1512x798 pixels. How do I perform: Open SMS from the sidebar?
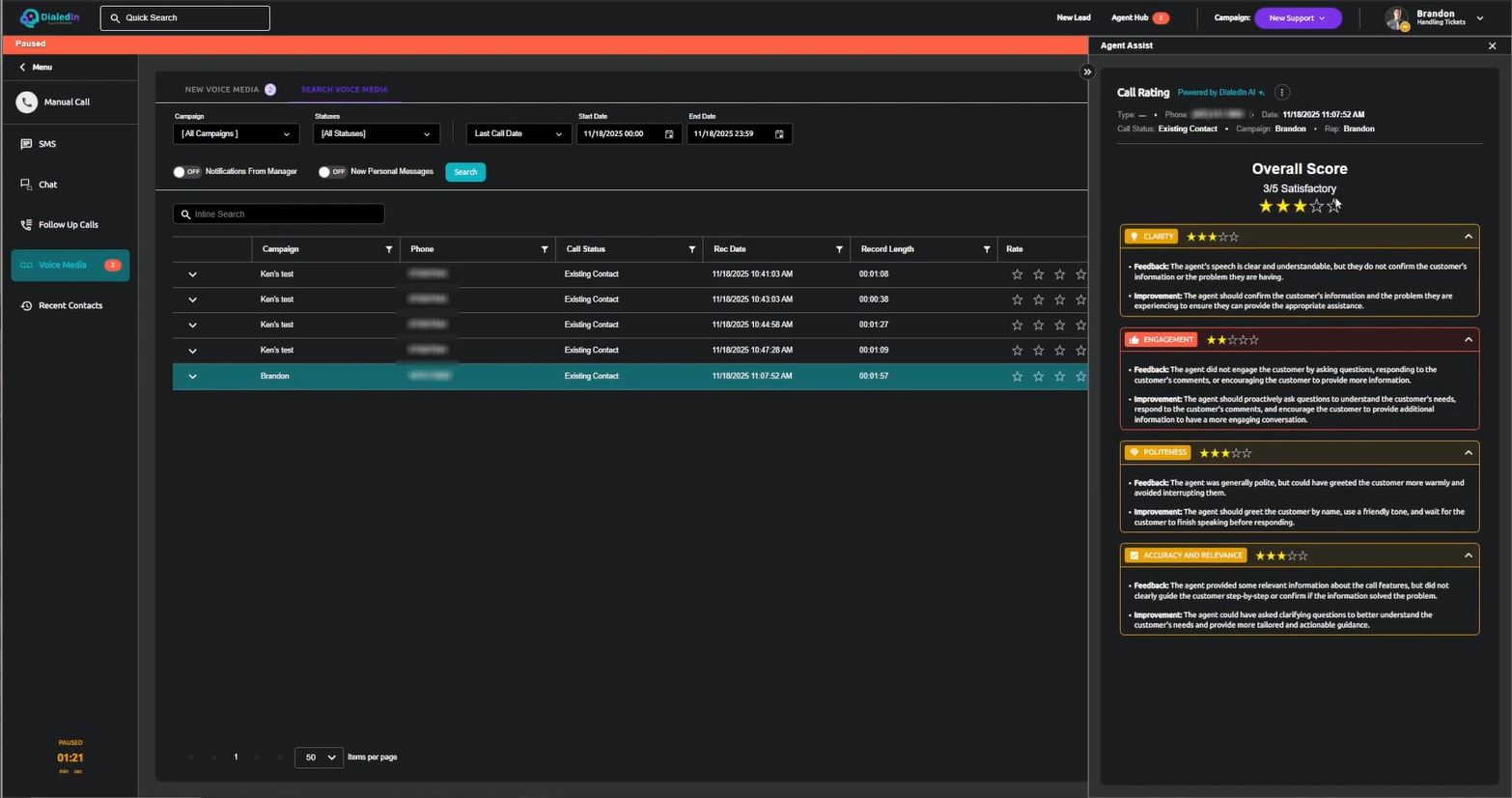click(x=46, y=144)
